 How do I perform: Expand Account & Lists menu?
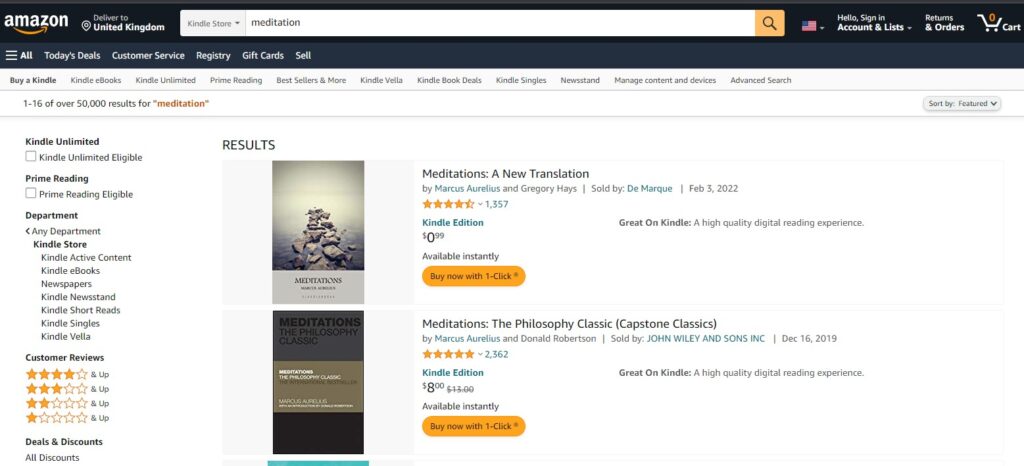(x=874, y=23)
